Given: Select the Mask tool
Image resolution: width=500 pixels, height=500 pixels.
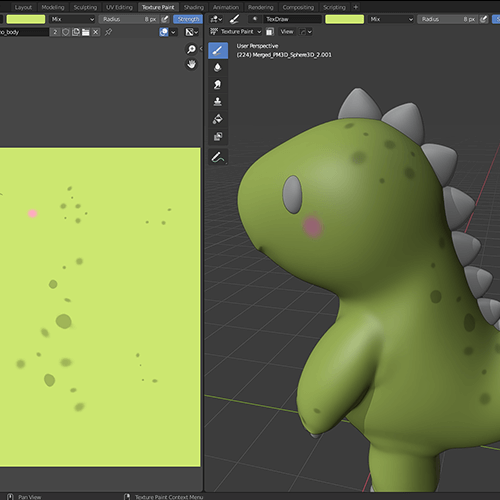Looking at the screenshot, I should pyautogui.click(x=218, y=136).
